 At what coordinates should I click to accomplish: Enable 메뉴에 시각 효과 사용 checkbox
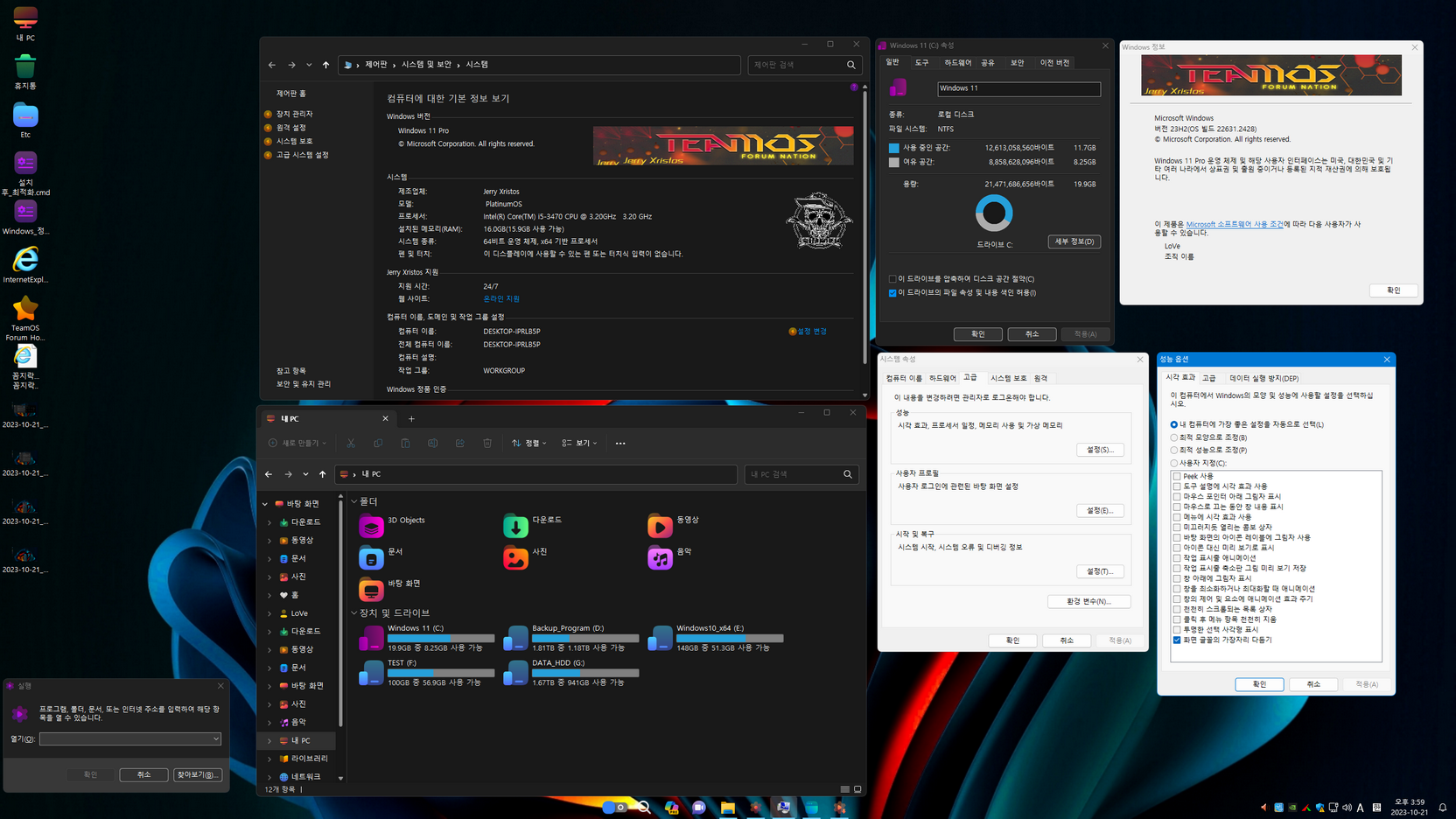click(x=1177, y=517)
